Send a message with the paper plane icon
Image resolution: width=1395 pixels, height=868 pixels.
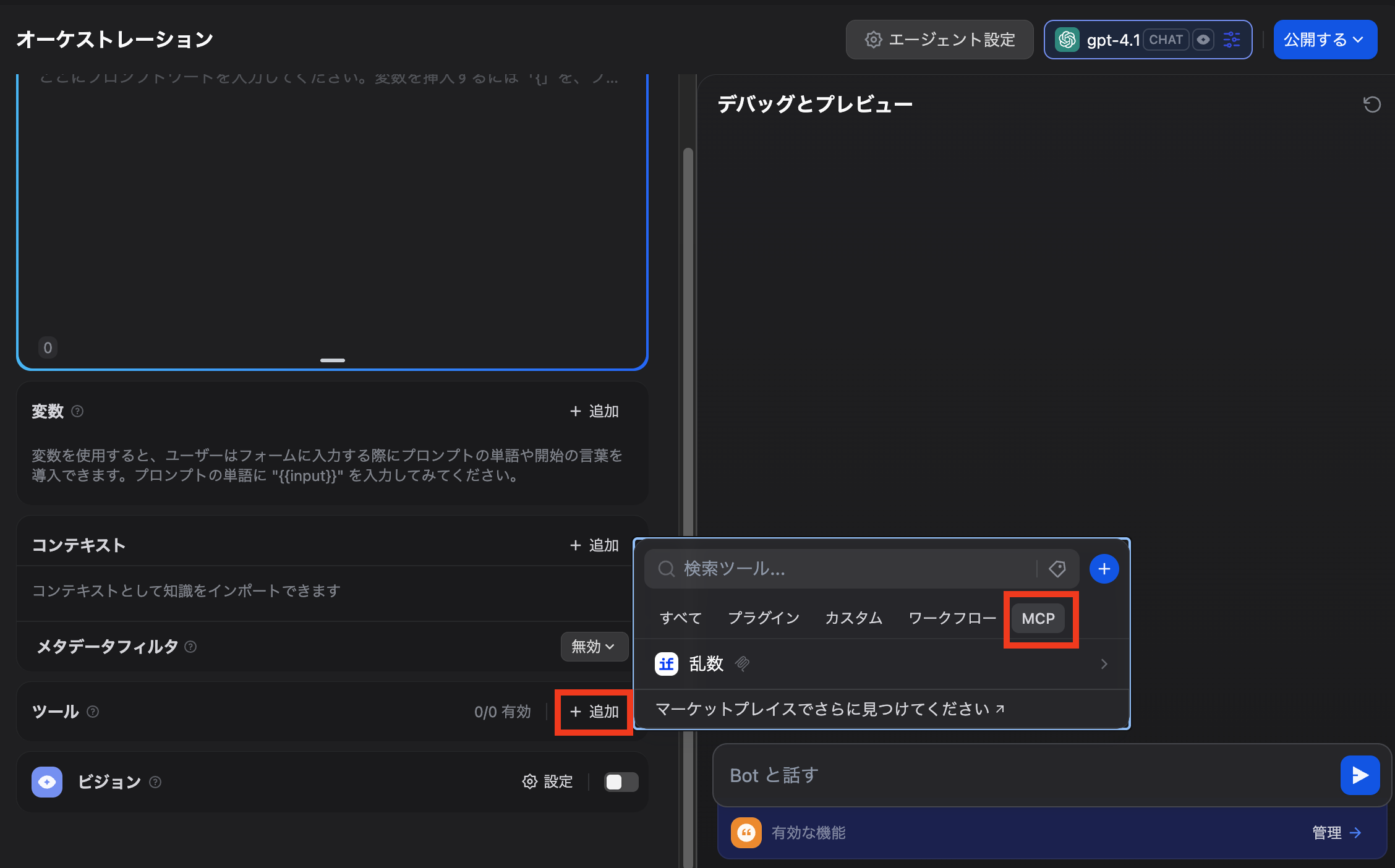pos(1360,775)
